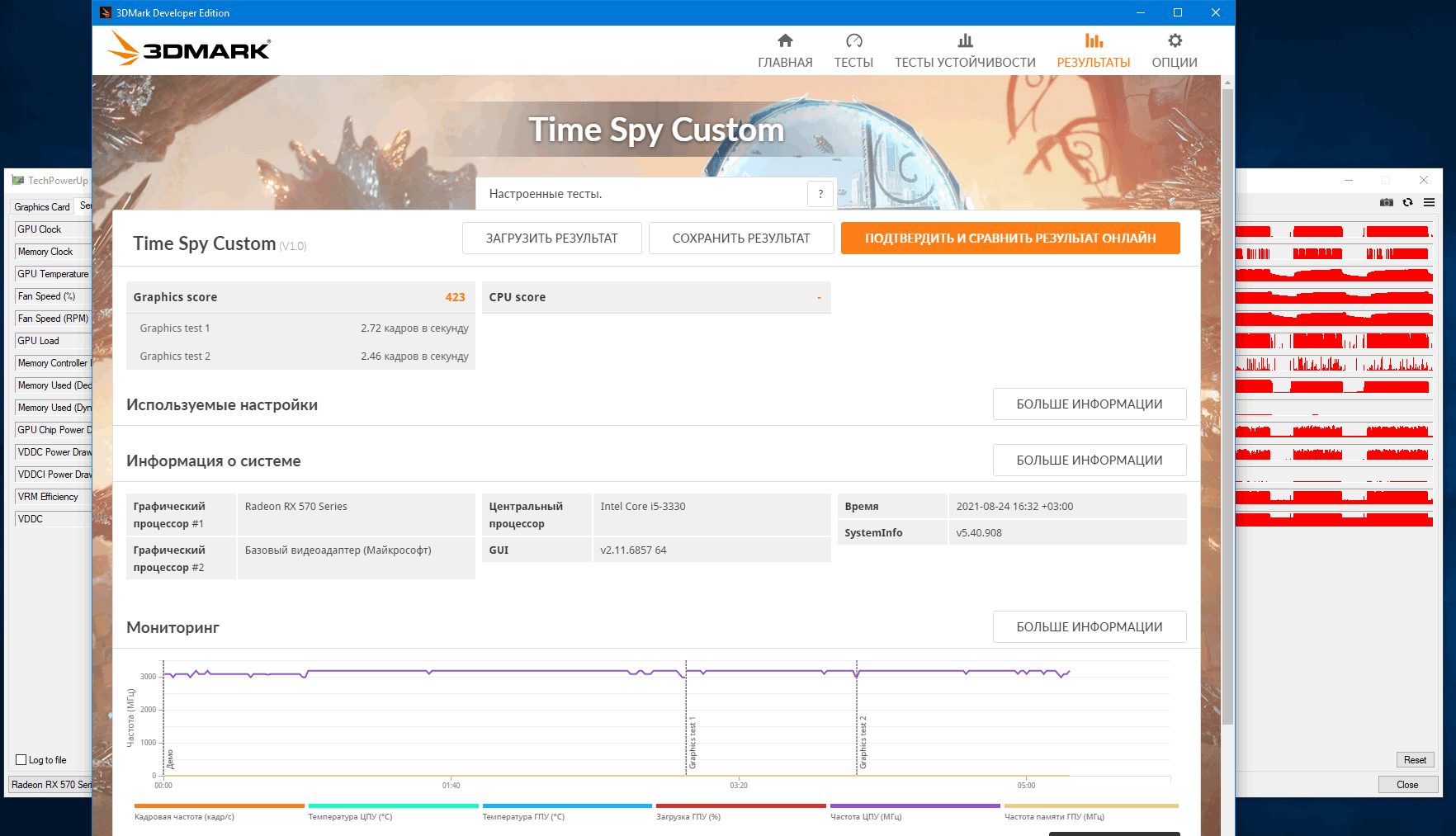
Task: Open more info for Информация о системе
Action: coord(1090,461)
